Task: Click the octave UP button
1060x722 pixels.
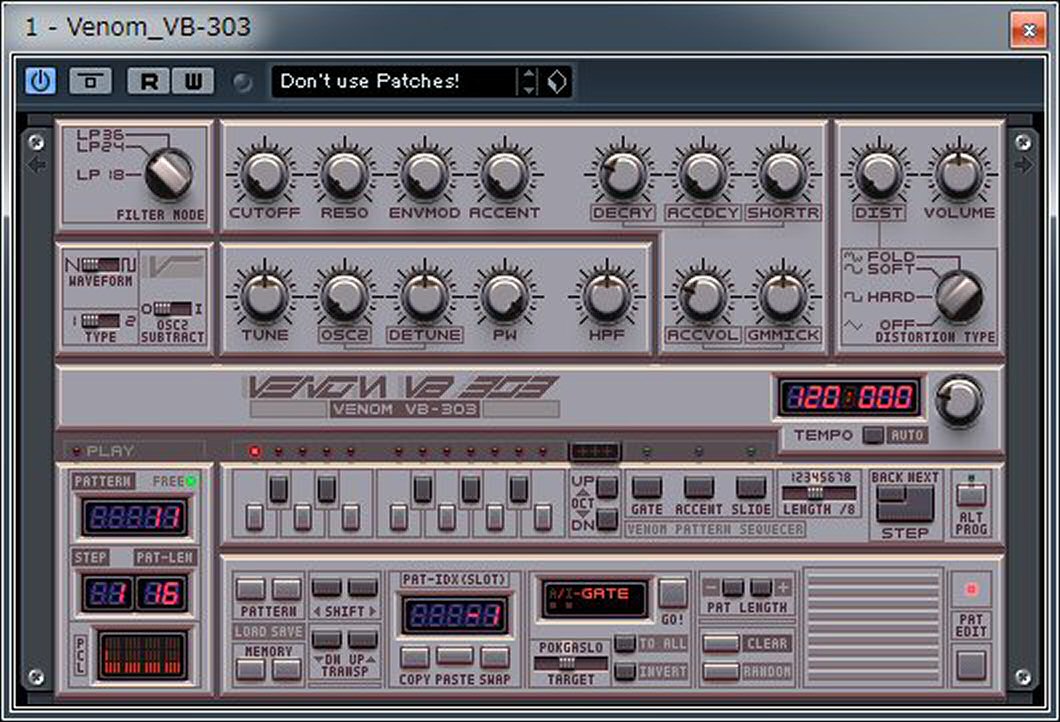Action: 606,486
